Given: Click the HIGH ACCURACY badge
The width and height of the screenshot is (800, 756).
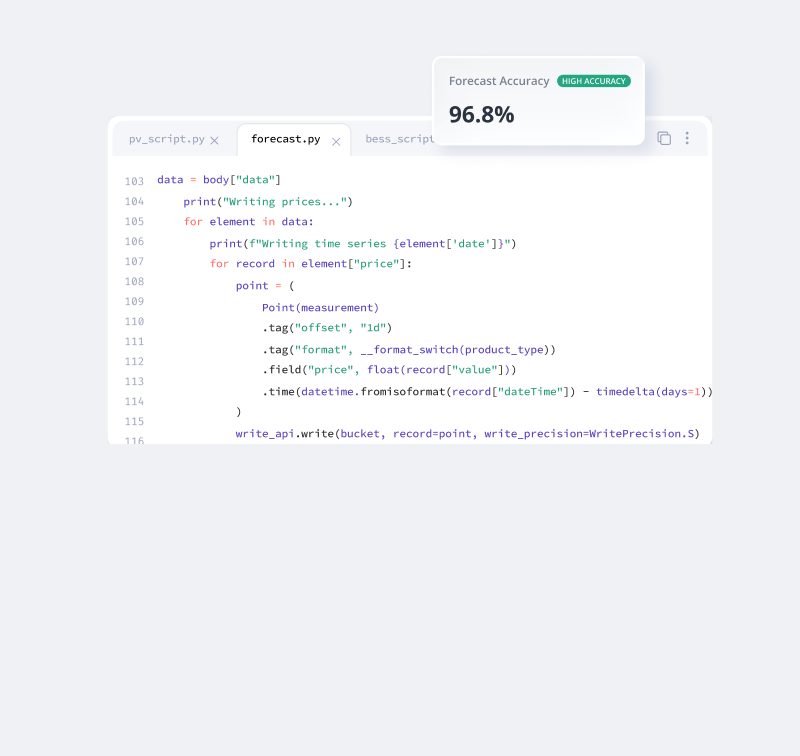Looking at the screenshot, I should pyautogui.click(x=593, y=81).
